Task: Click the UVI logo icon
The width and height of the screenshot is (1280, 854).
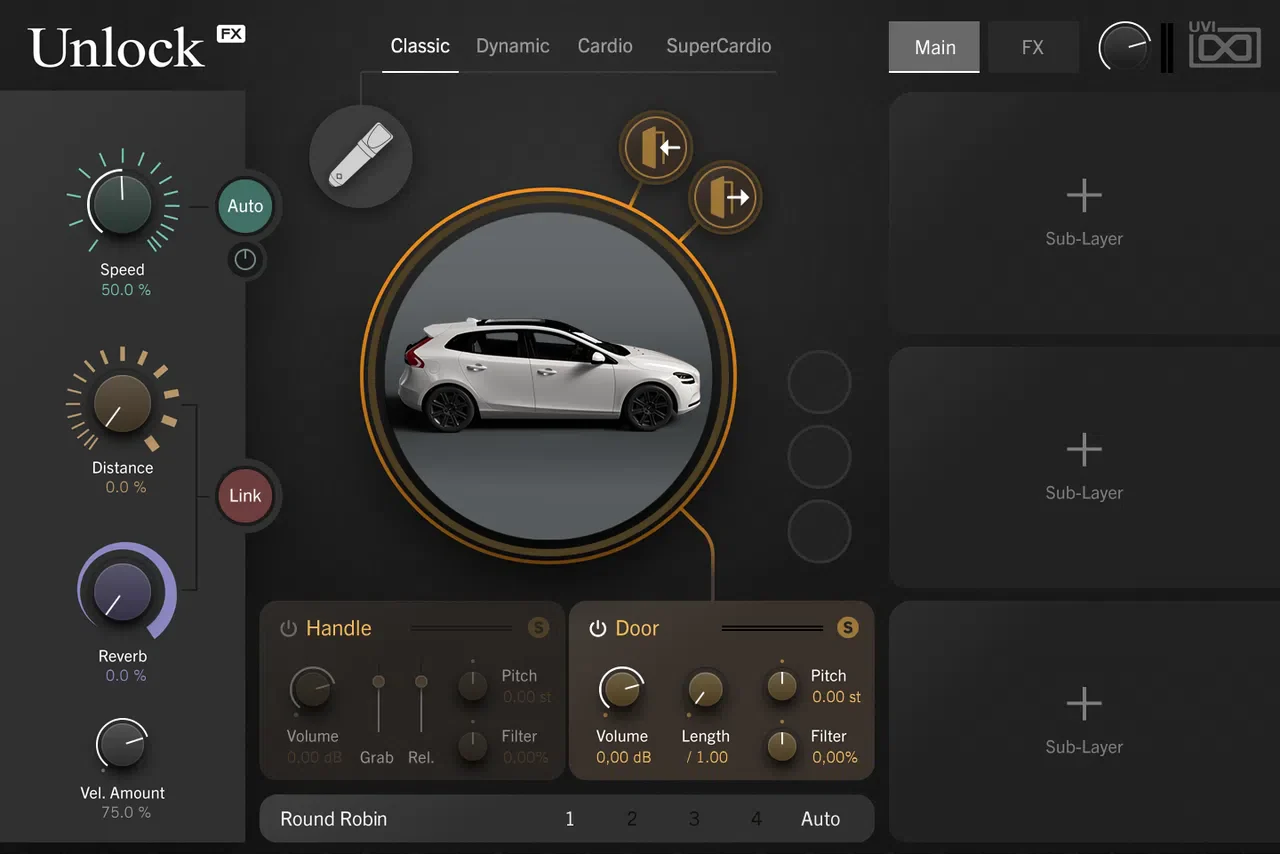Action: point(1224,46)
